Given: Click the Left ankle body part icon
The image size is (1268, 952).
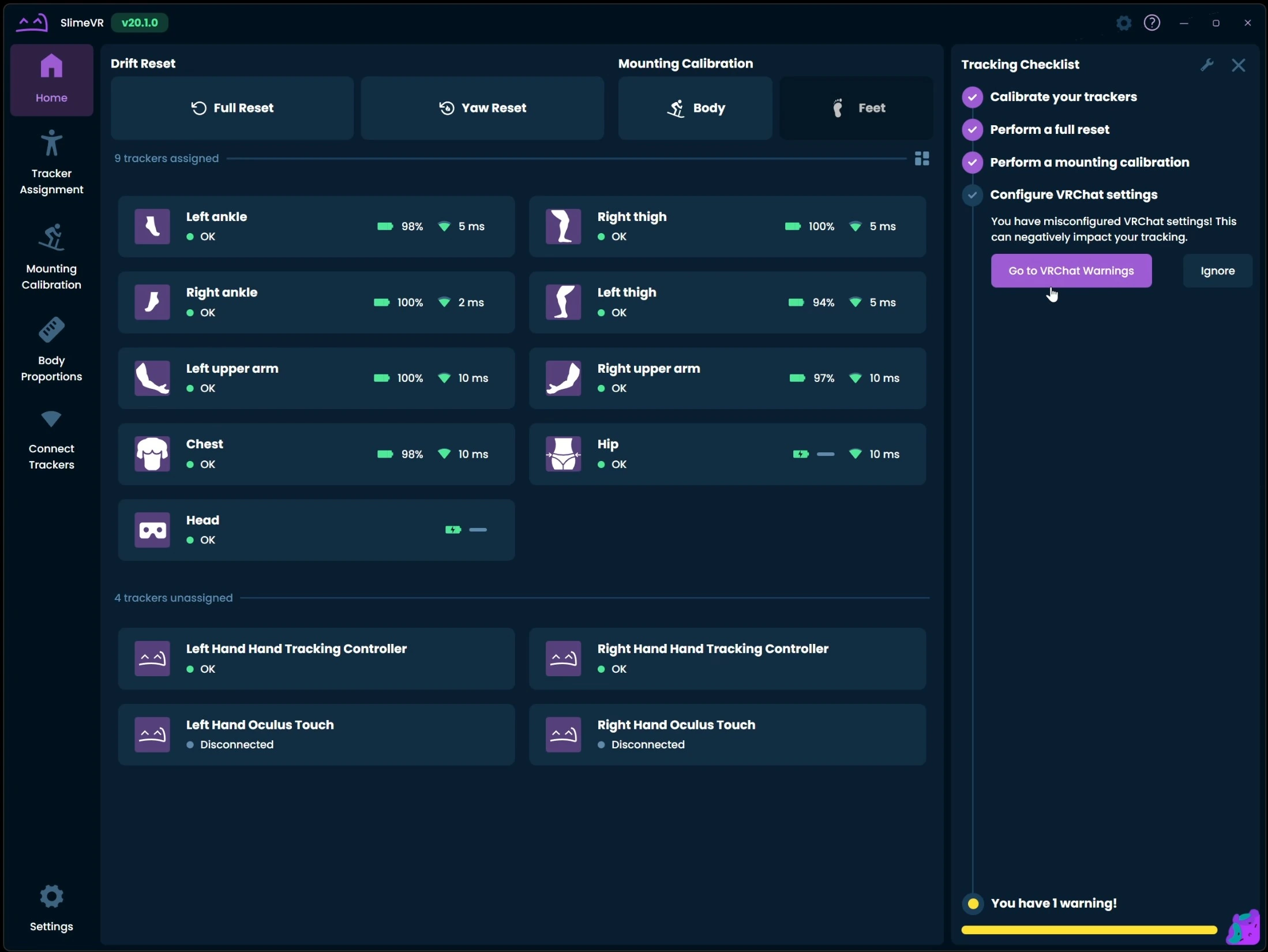Looking at the screenshot, I should point(152,226).
